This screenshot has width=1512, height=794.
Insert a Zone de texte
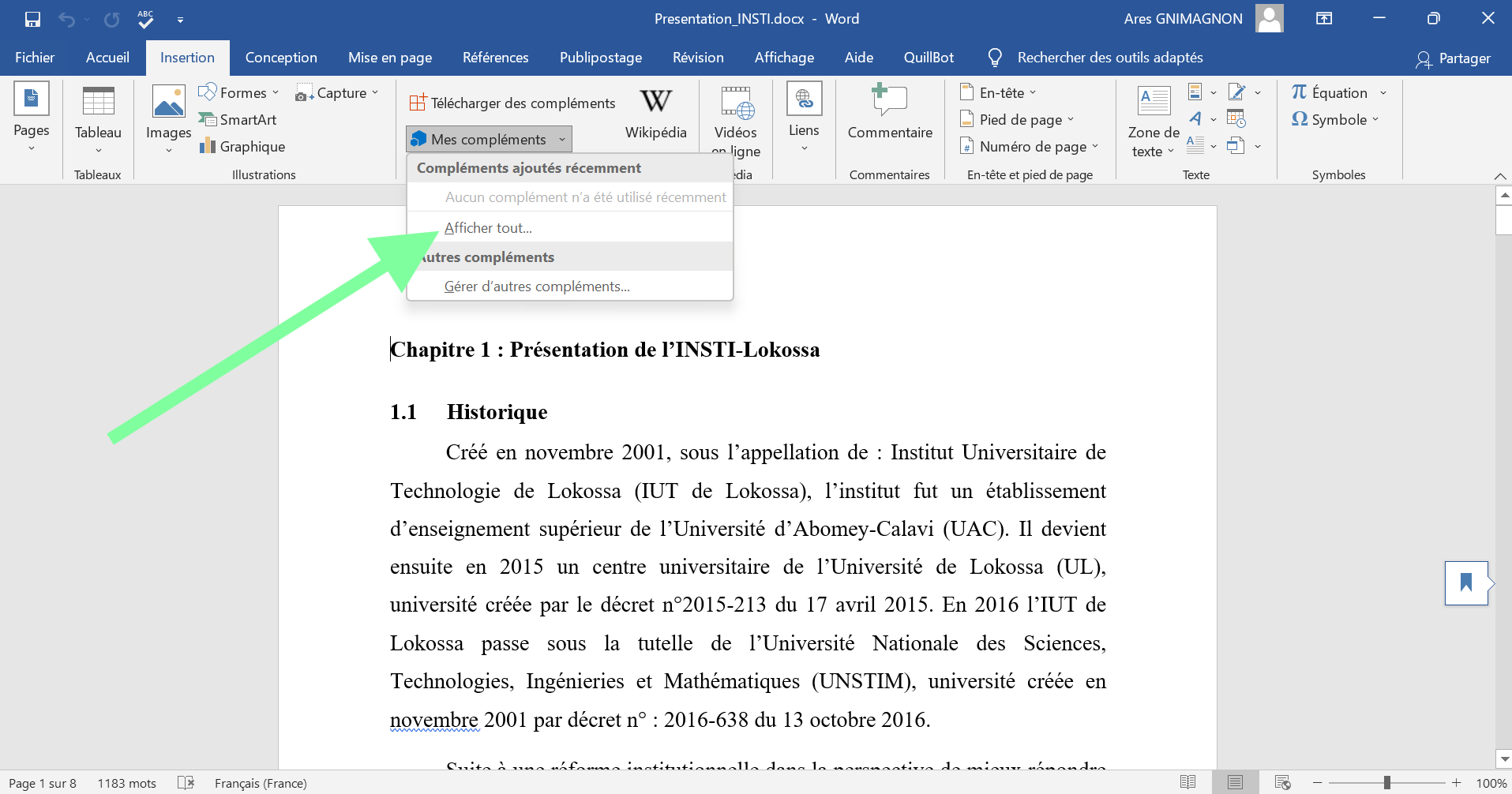[1154, 121]
